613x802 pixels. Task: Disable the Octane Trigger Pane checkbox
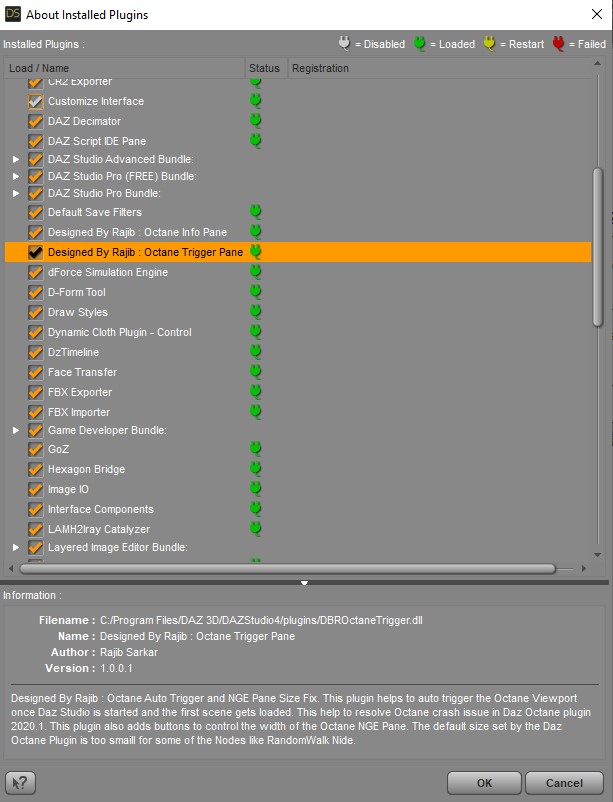point(35,252)
